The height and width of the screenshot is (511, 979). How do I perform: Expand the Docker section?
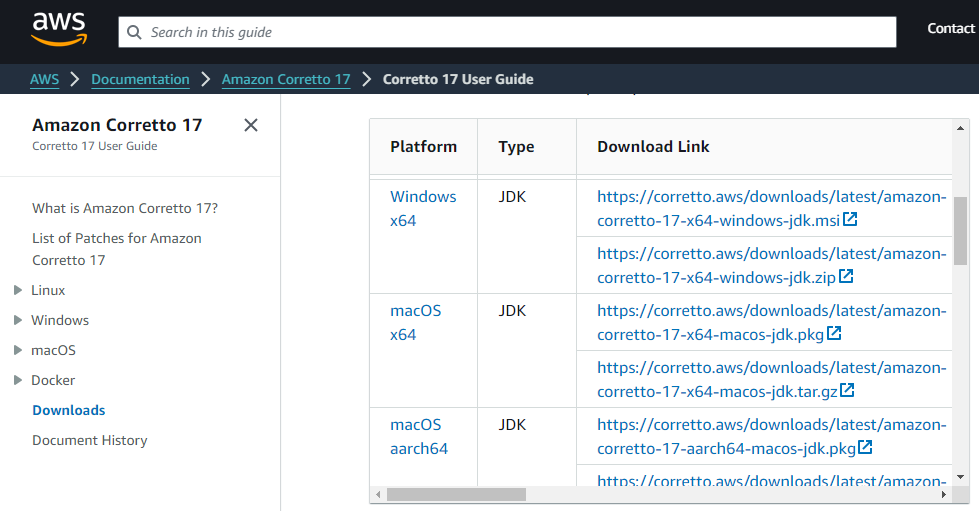[x=18, y=380]
